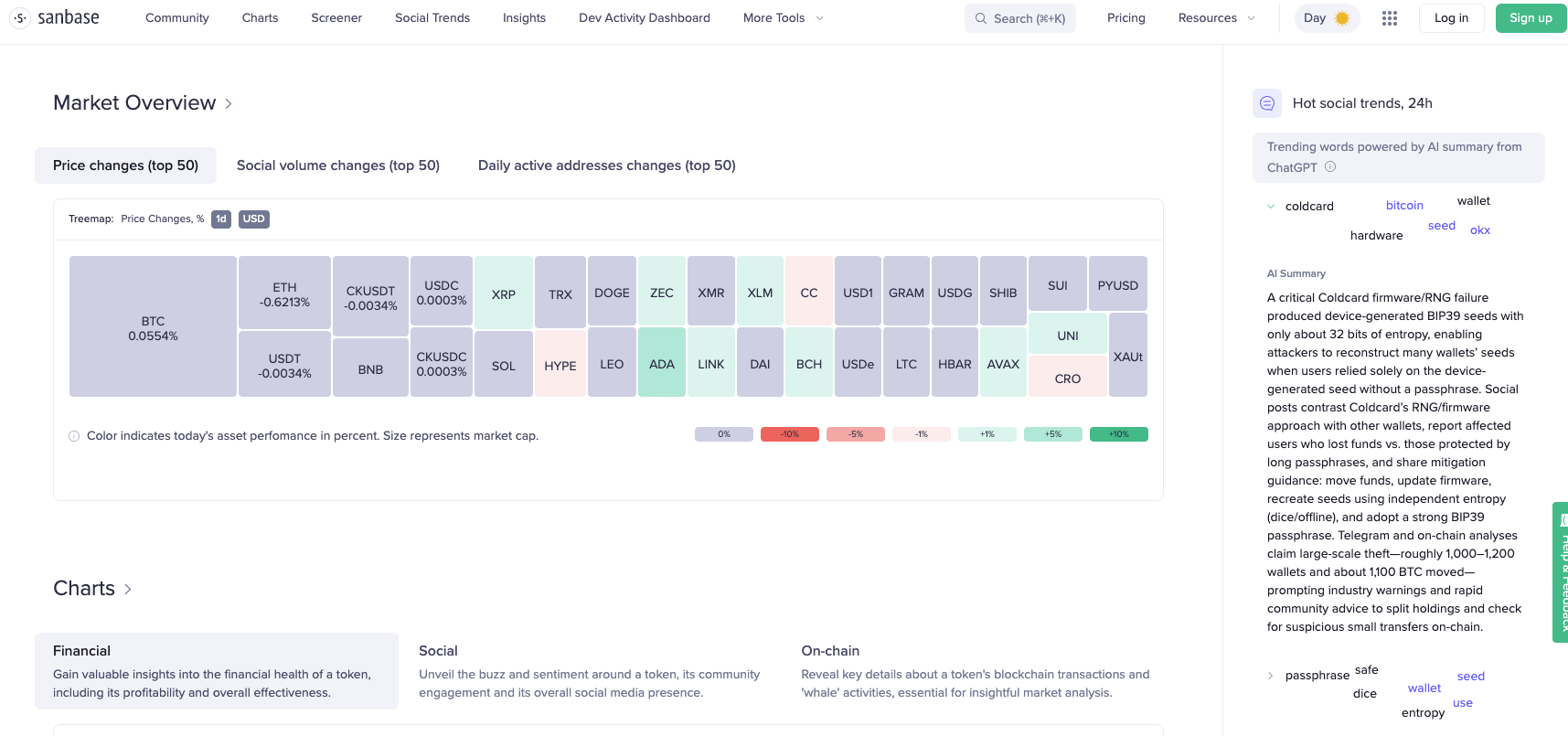This screenshot has height=736, width=1568.
Task: Open the apps grid menu icon
Action: (1390, 18)
